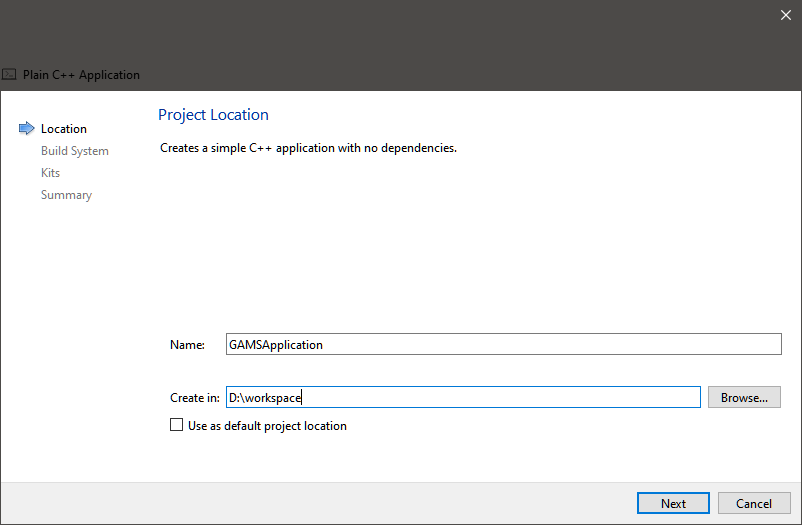Click the 'Create in:' field label
Screen dimensions: 802x525
195,398
